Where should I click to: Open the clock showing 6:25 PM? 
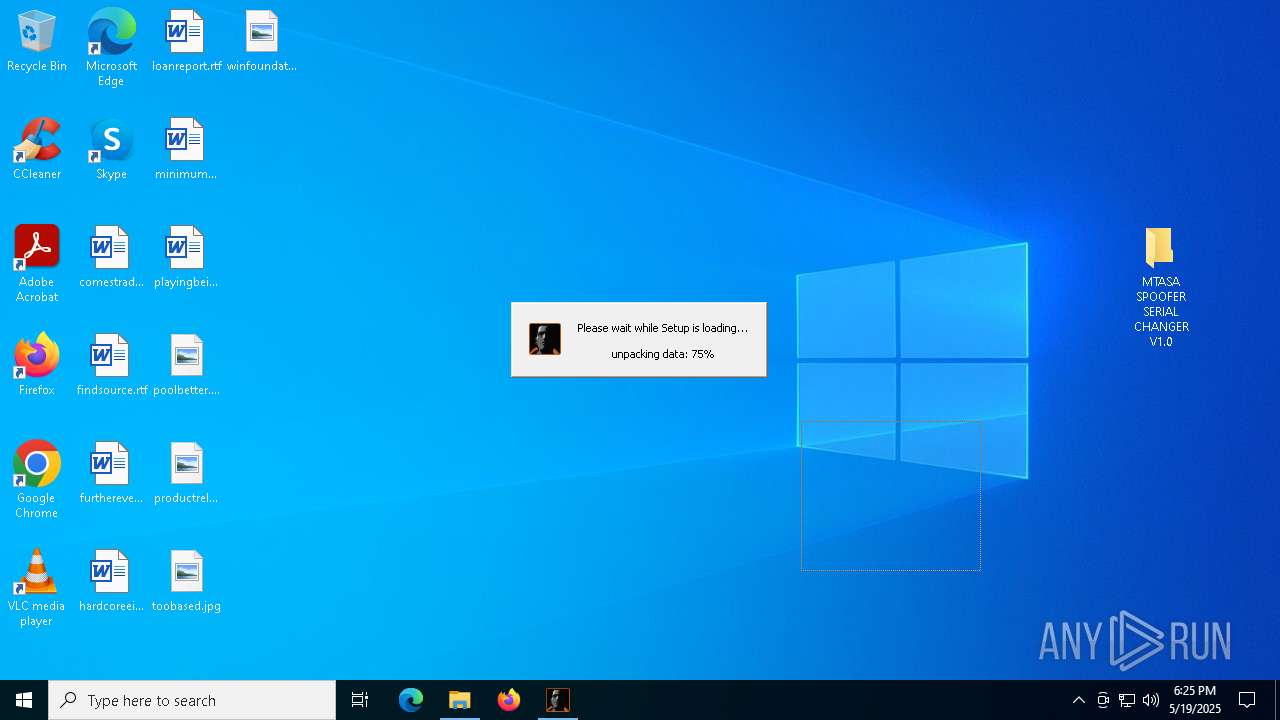pos(1195,700)
